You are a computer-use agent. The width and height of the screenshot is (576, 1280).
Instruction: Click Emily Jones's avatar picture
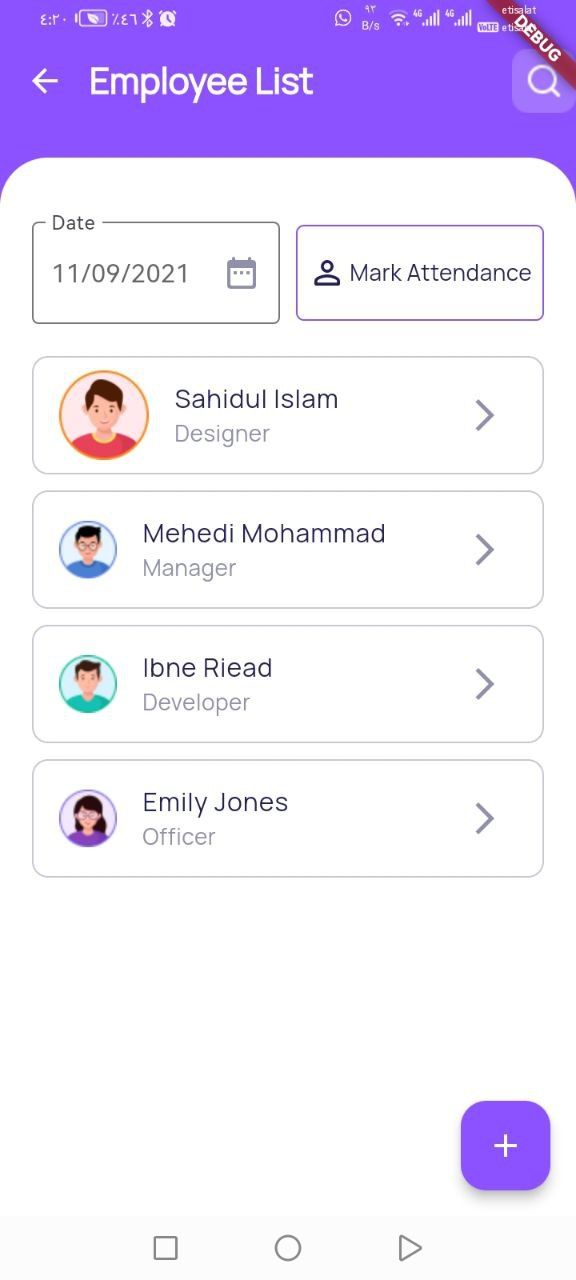coord(88,818)
